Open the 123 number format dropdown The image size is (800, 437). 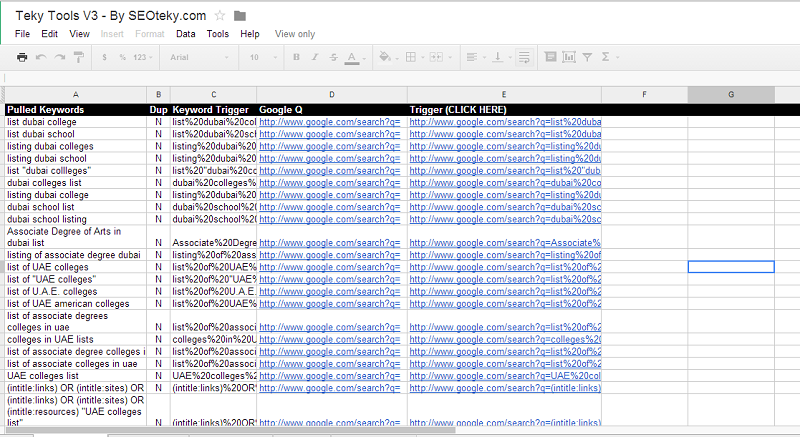142,57
